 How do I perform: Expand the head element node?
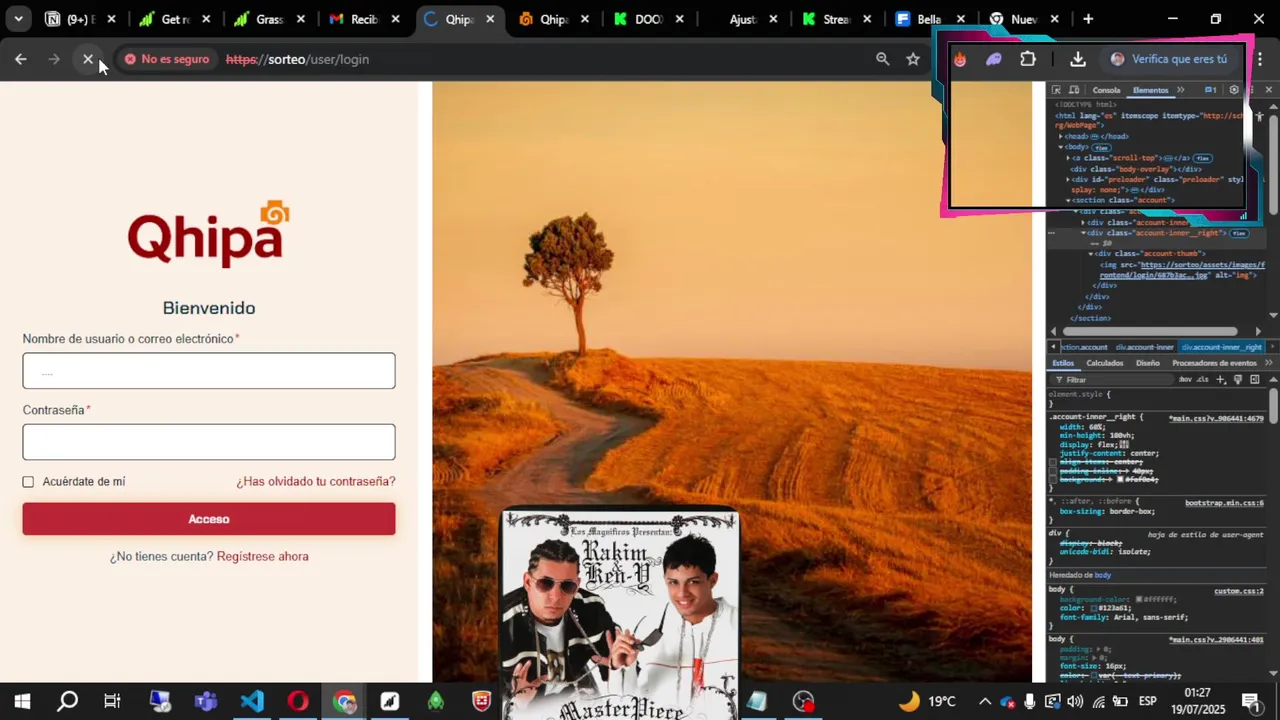tap(1060, 136)
